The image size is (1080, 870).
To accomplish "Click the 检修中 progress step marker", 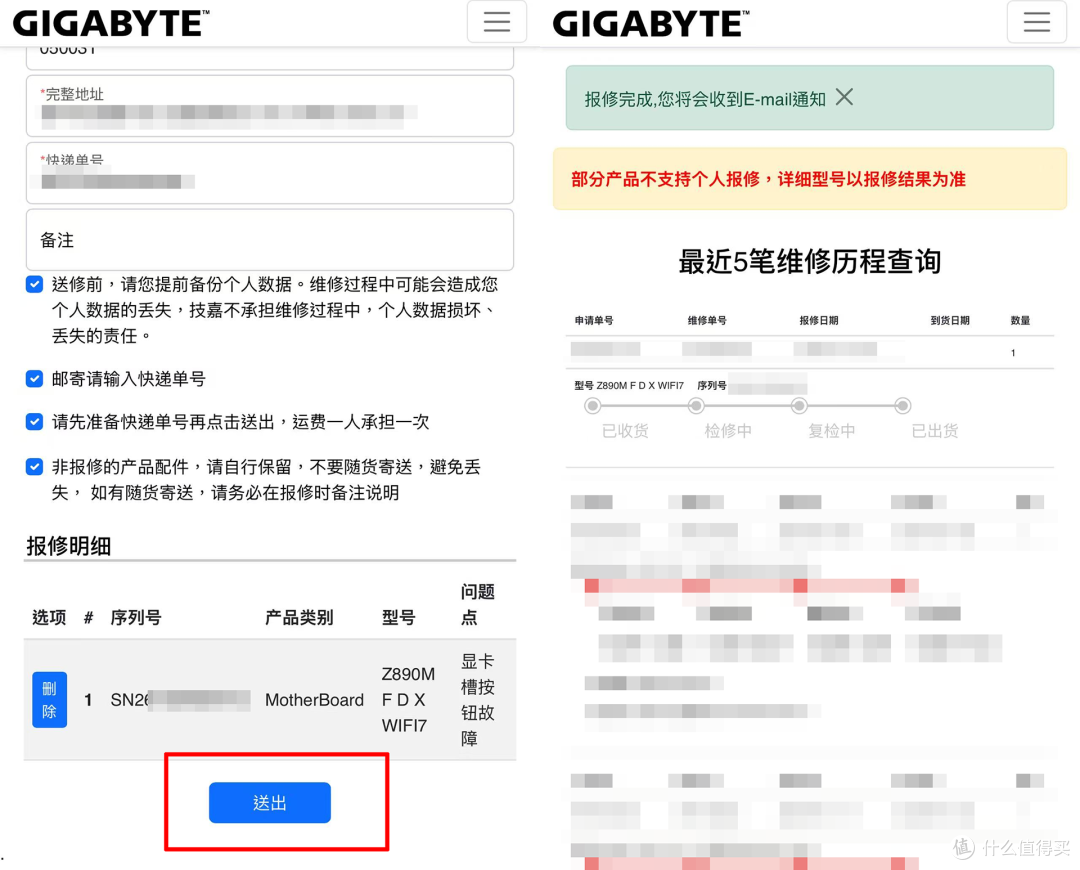I will pos(696,406).
